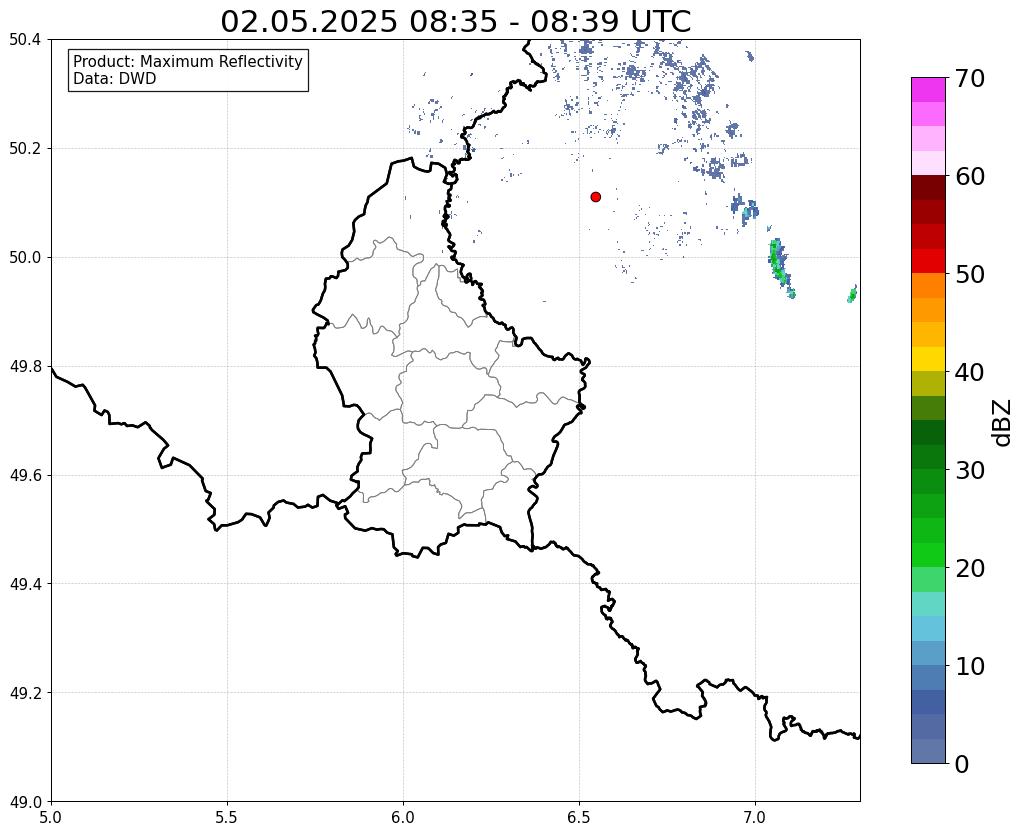Click the longitude axis label '5.5'
This screenshot has height=834, width=1023.
[227, 817]
